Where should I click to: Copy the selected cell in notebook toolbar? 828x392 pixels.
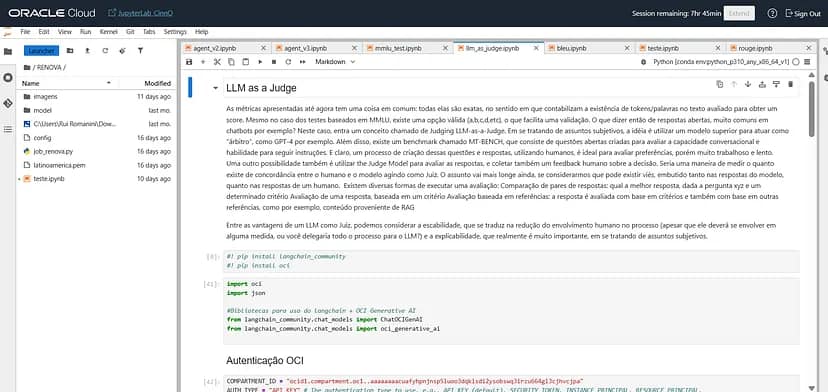click(x=231, y=62)
